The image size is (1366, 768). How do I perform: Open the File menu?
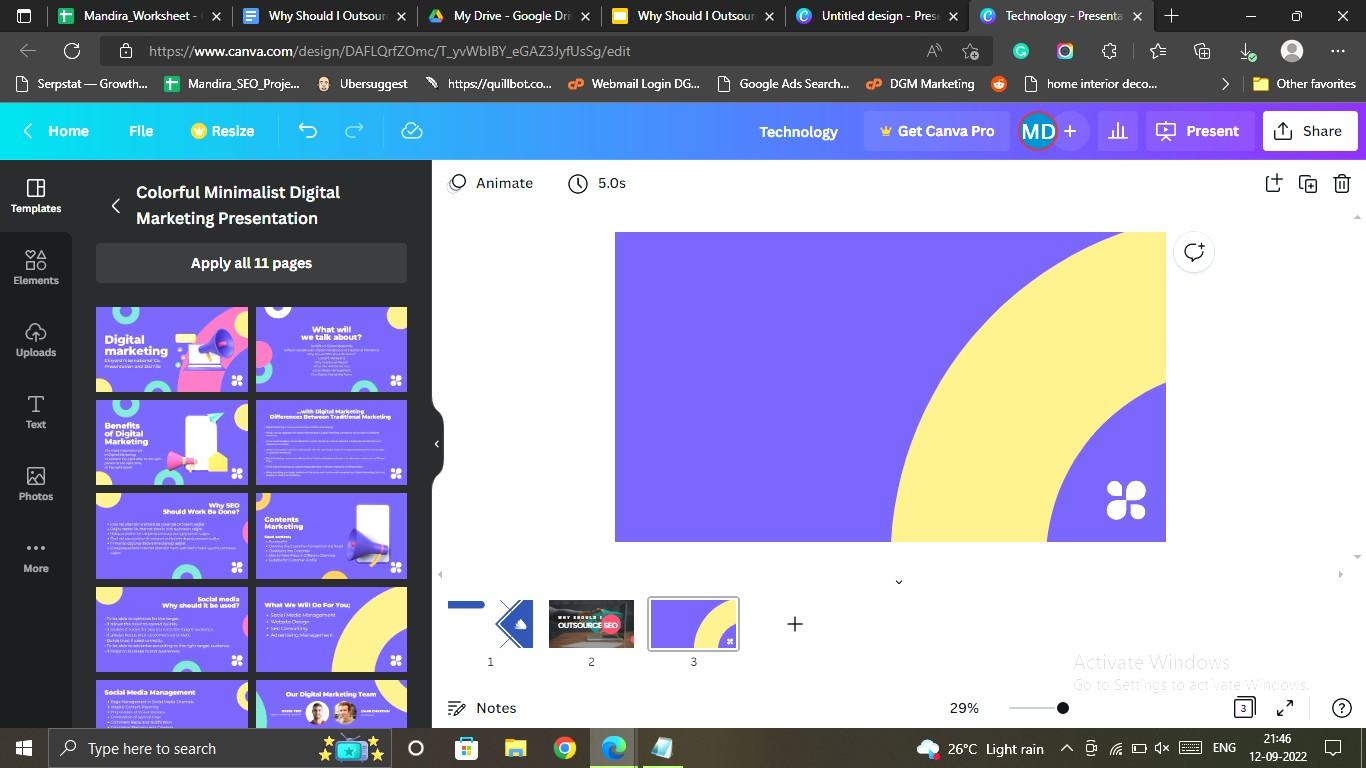click(x=141, y=131)
